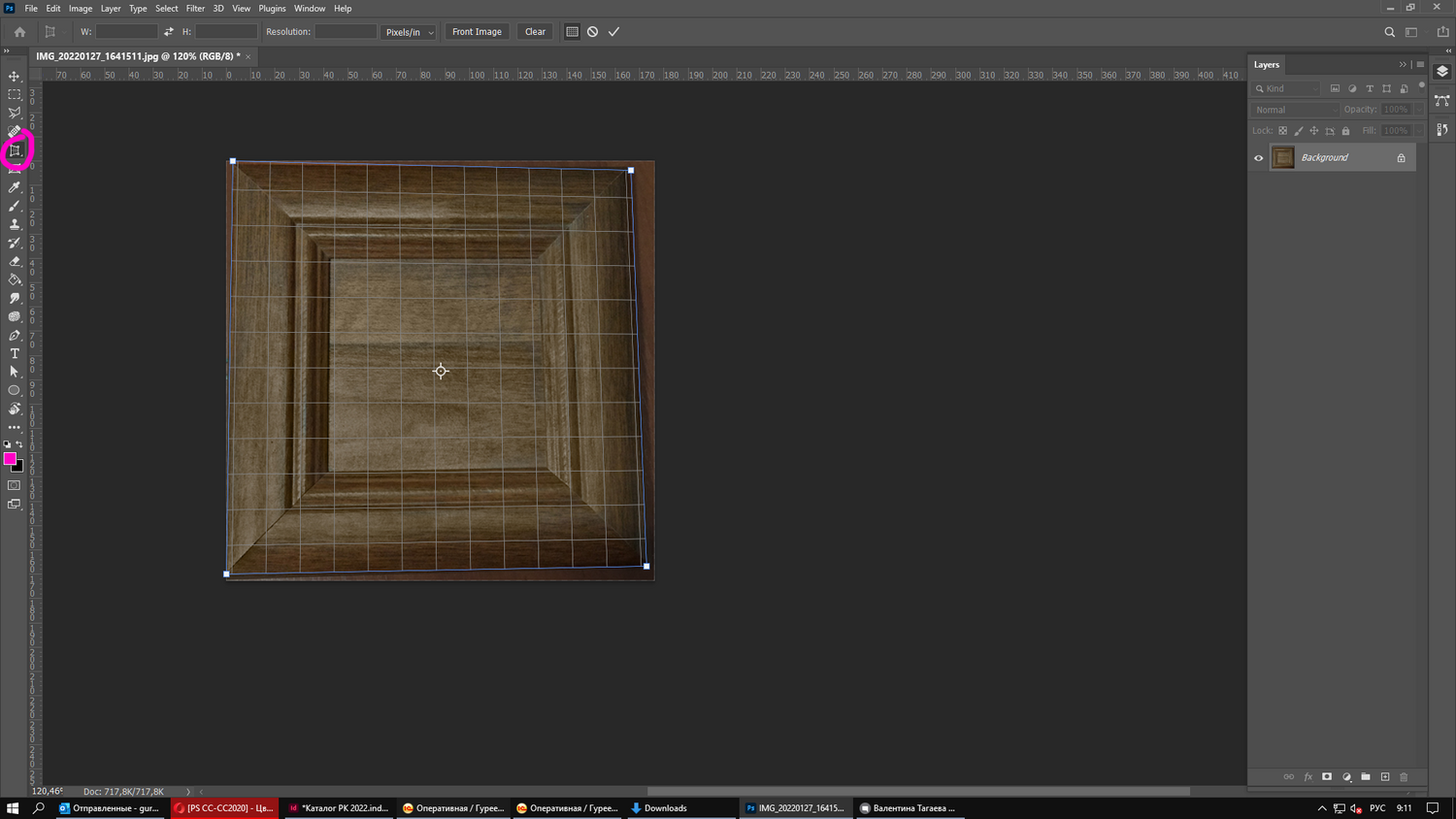Cancel the current crop operation
The image size is (1456, 819).
(592, 32)
